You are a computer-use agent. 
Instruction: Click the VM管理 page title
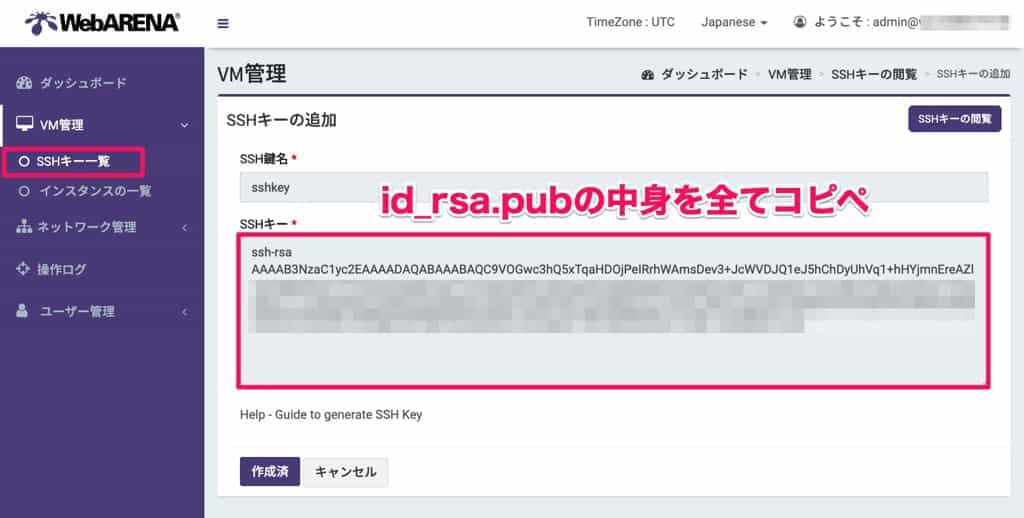click(252, 74)
